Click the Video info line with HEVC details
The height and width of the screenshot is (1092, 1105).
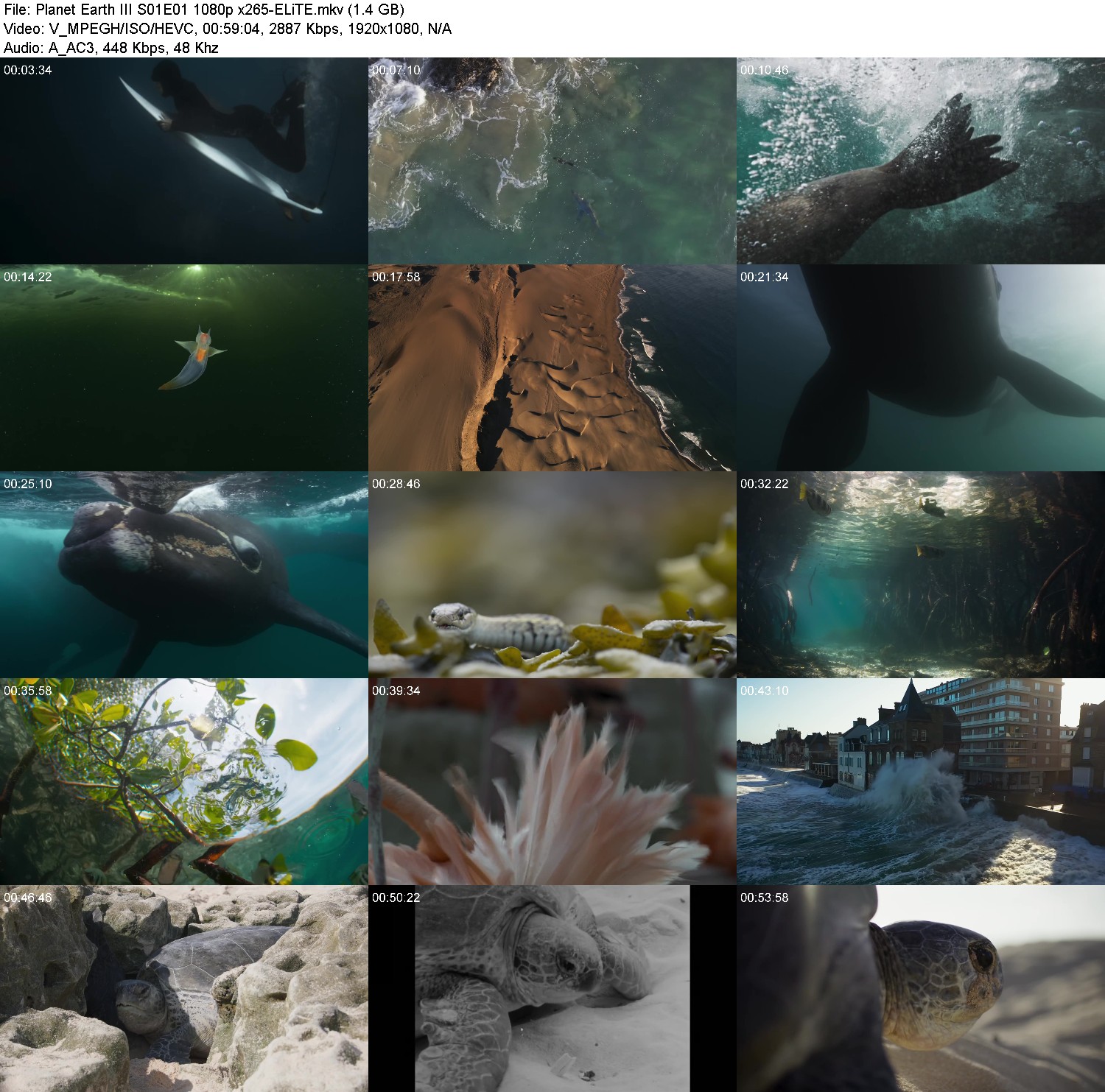tap(228, 29)
